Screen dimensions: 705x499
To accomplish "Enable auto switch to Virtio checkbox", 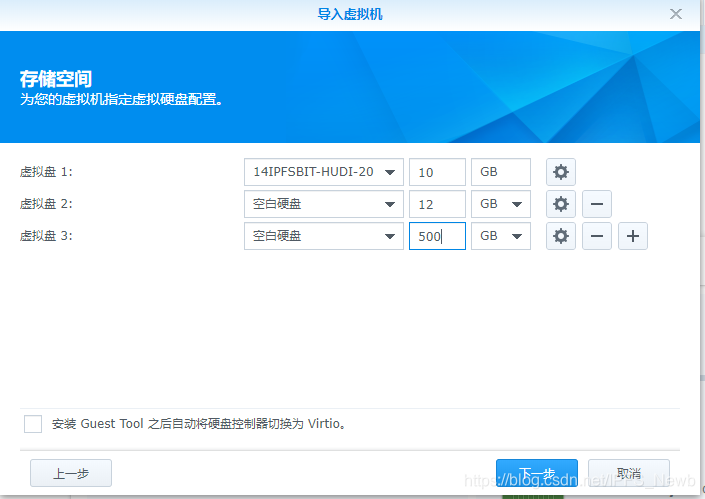I will pos(33,424).
